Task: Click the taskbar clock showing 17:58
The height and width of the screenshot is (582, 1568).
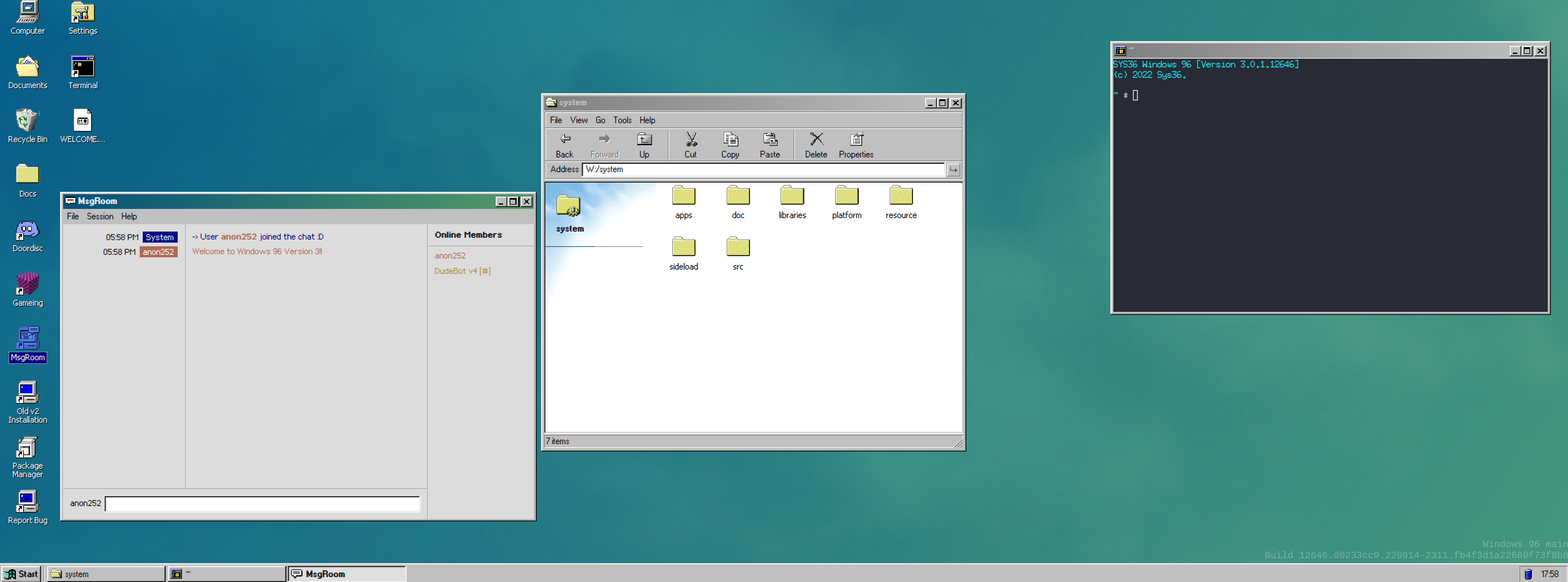Action: (1550, 574)
